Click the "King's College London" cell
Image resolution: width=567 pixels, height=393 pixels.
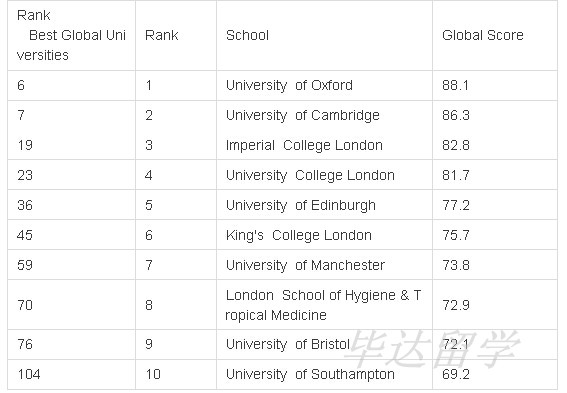[x=299, y=235]
